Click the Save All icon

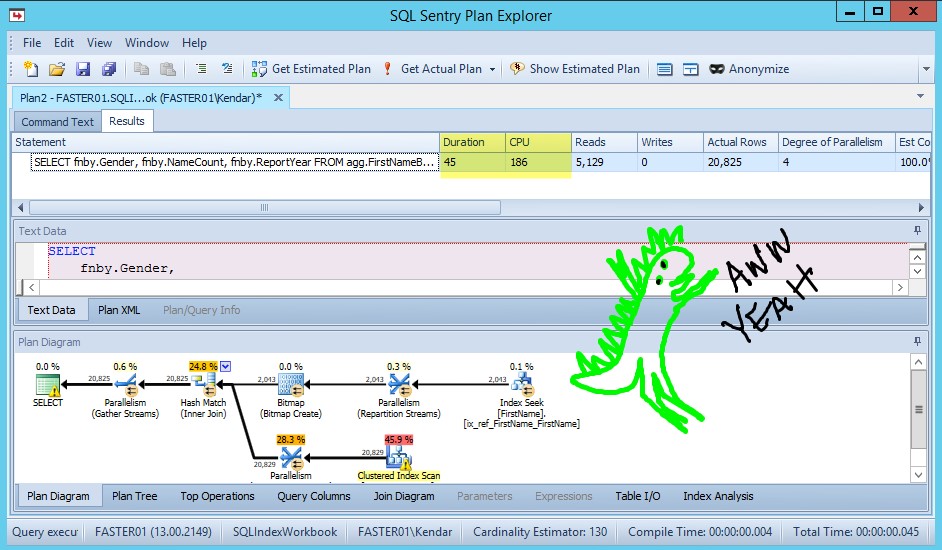pyautogui.click(x=109, y=69)
